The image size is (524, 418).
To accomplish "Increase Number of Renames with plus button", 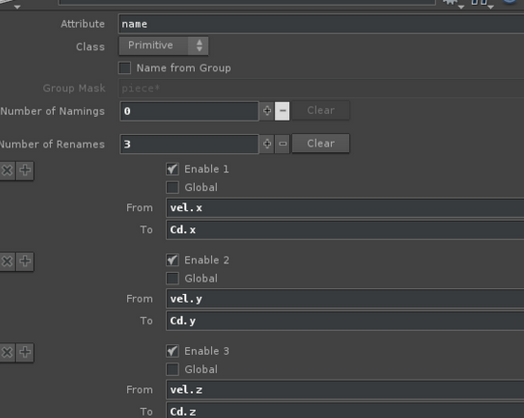I will point(267,144).
